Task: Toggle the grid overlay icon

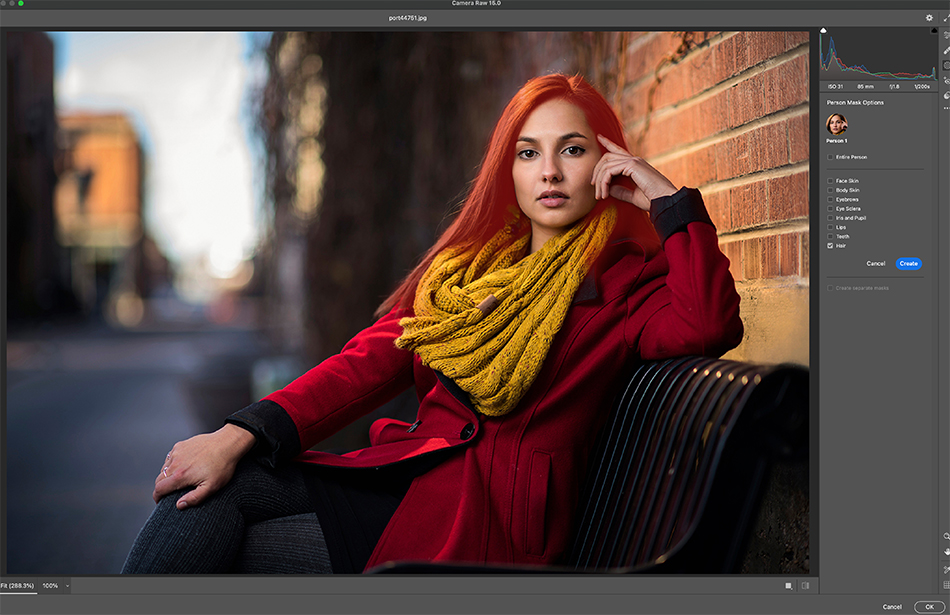Action: click(946, 585)
